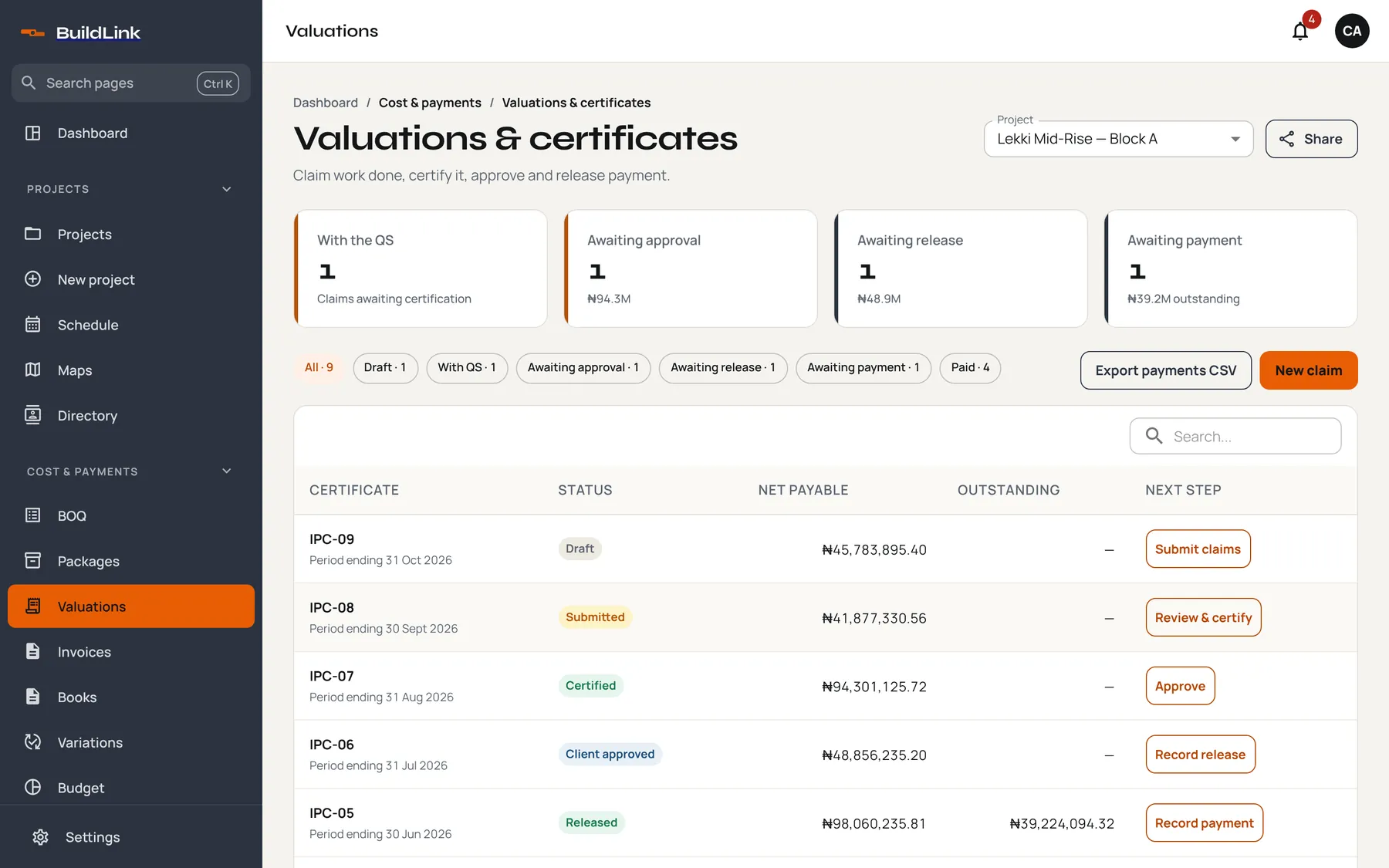Click the Directory contacts icon
1389x868 pixels.
point(32,415)
